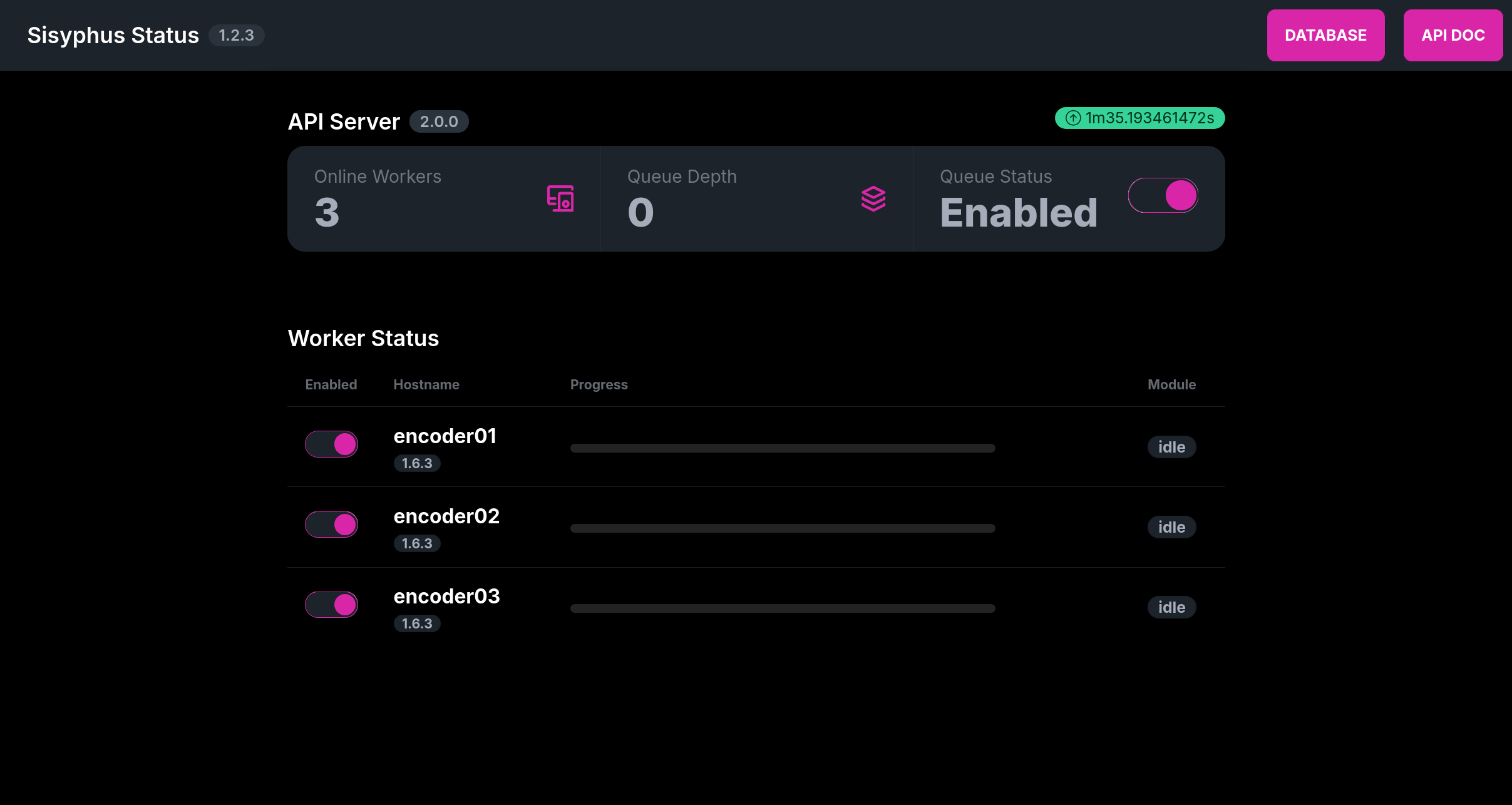Click the encoder01 progress bar
Viewport: 1512px width, 805px height.
point(782,448)
